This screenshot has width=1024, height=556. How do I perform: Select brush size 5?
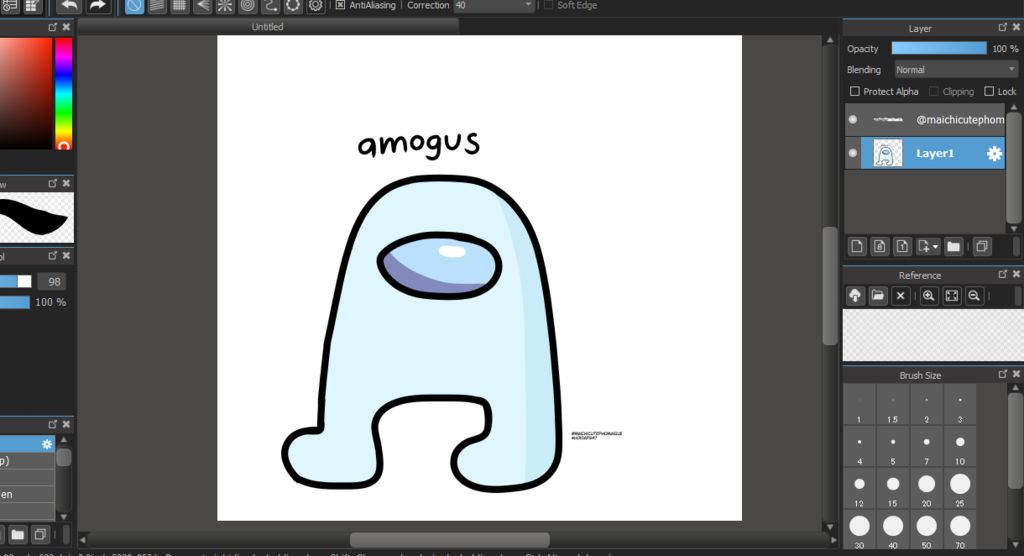892,448
